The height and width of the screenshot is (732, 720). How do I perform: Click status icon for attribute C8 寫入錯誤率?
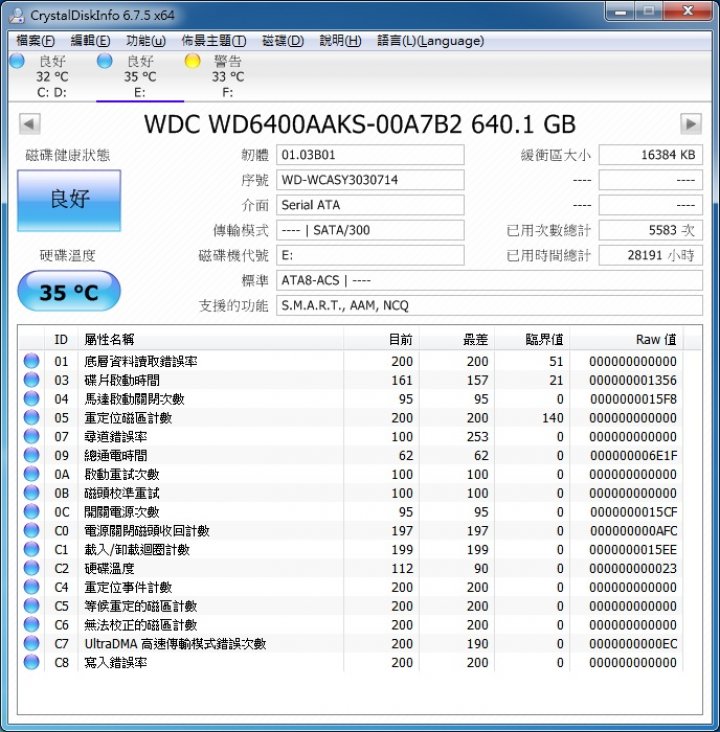(31, 662)
